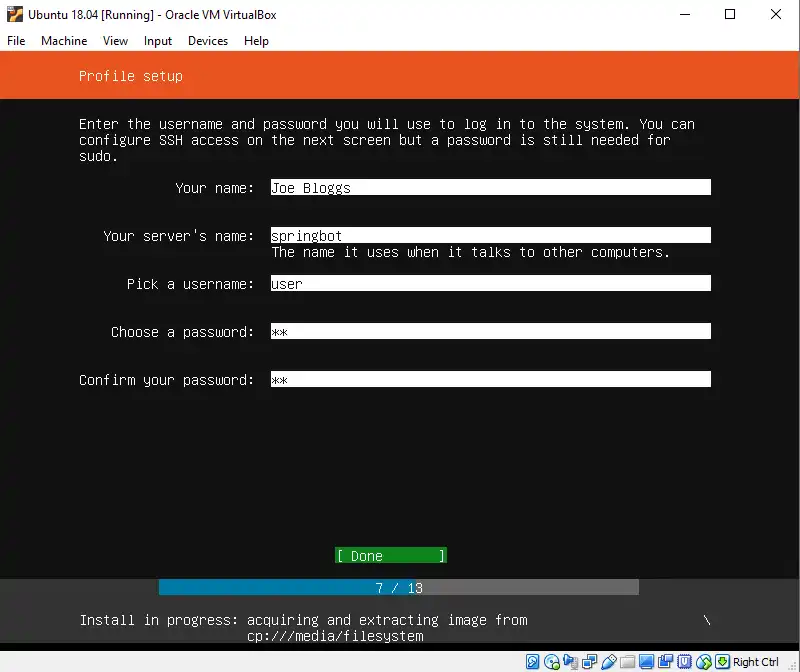
Task: Click the mouse integration status icon
Action: tap(703, 662)
